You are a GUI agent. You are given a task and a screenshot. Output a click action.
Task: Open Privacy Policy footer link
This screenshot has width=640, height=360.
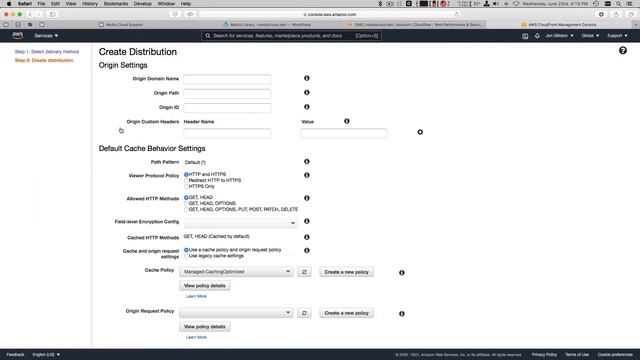544,355
